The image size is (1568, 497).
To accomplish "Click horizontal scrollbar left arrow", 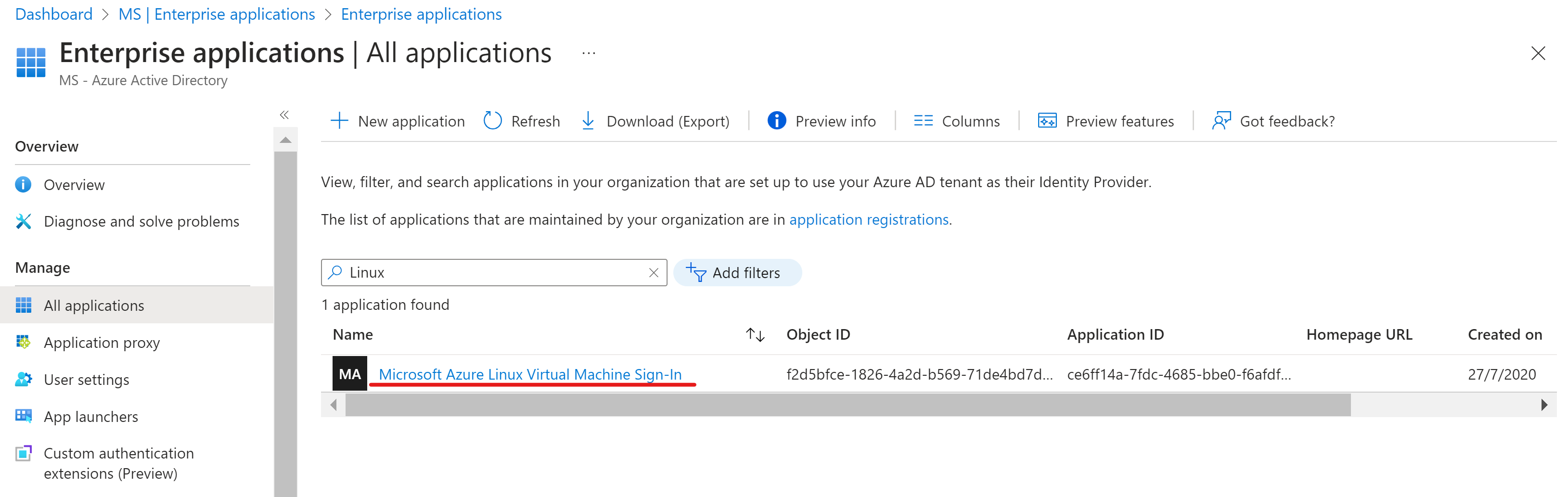I will coord(333,405).
